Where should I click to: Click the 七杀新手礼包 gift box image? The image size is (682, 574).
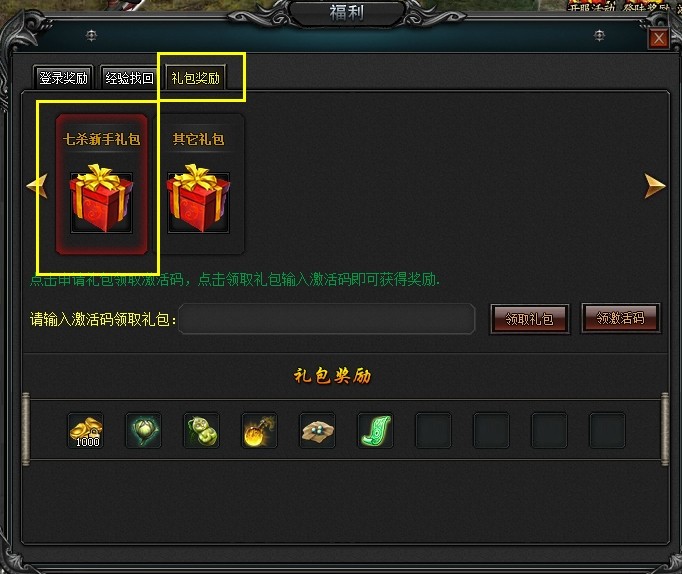[101, 198]
